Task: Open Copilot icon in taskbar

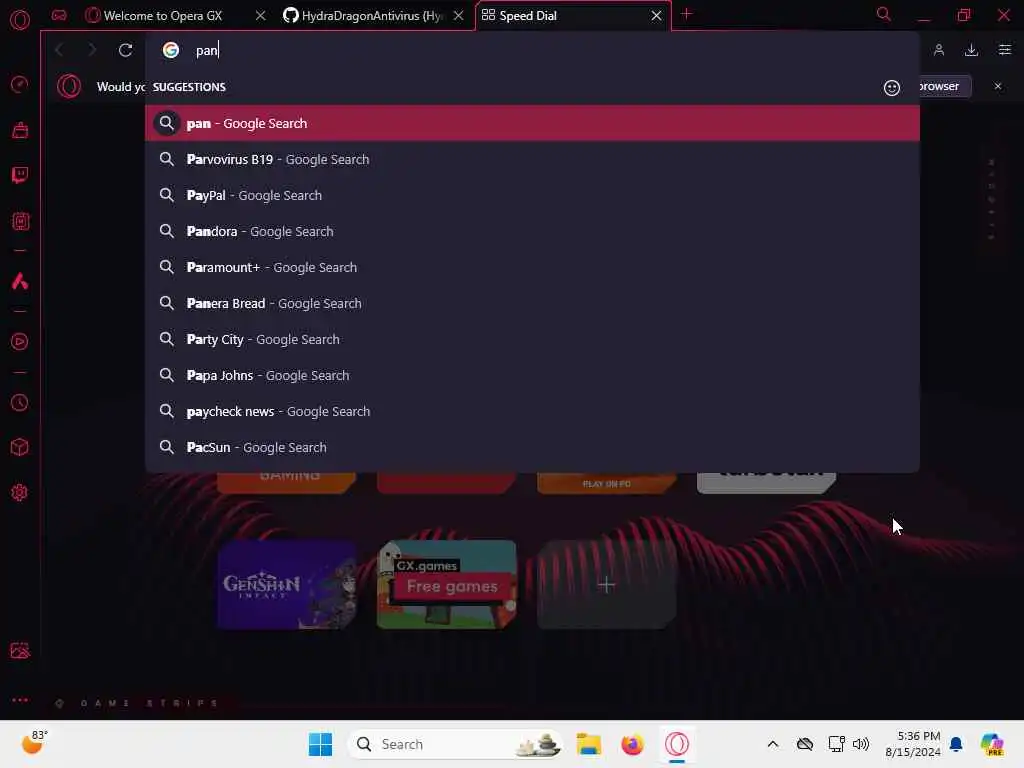Action: pyautogui.click(x=991, y=744)
